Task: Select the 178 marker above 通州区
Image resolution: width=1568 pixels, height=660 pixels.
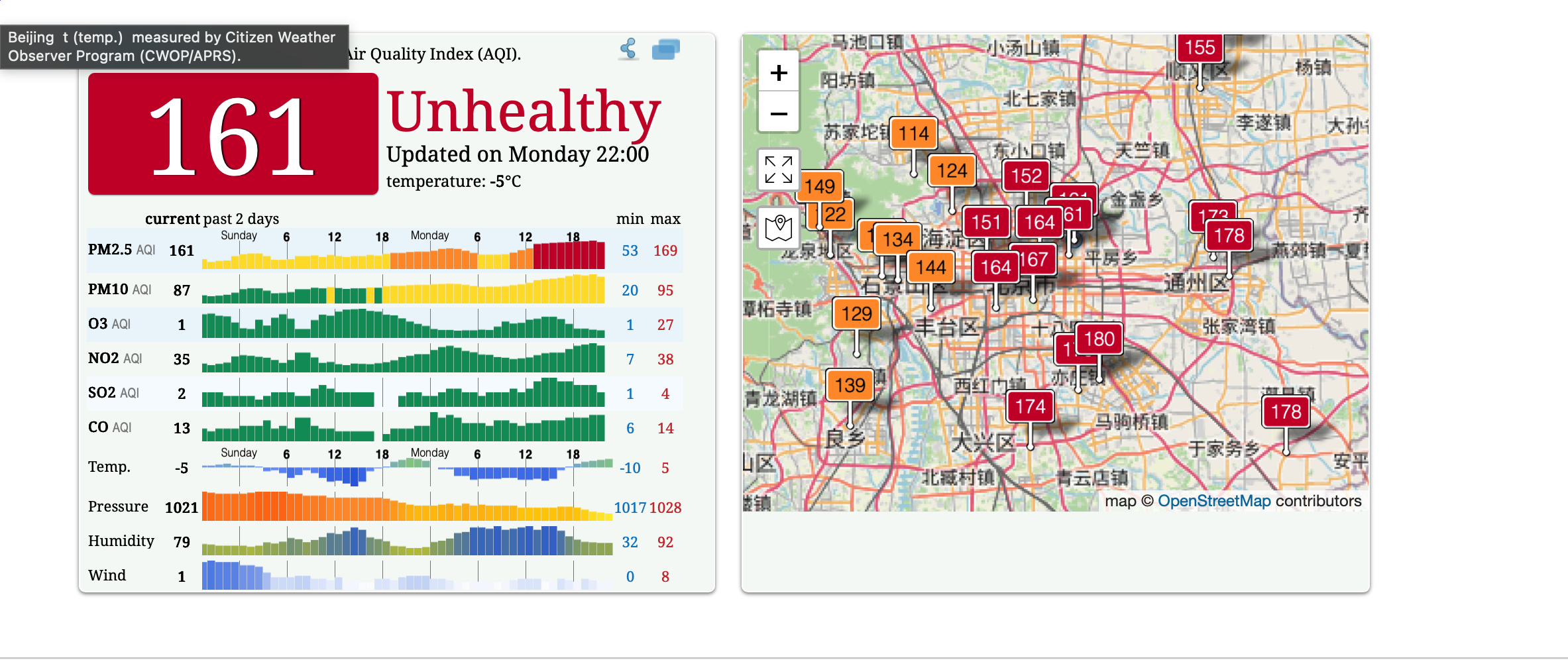Action: [1229, 235]
